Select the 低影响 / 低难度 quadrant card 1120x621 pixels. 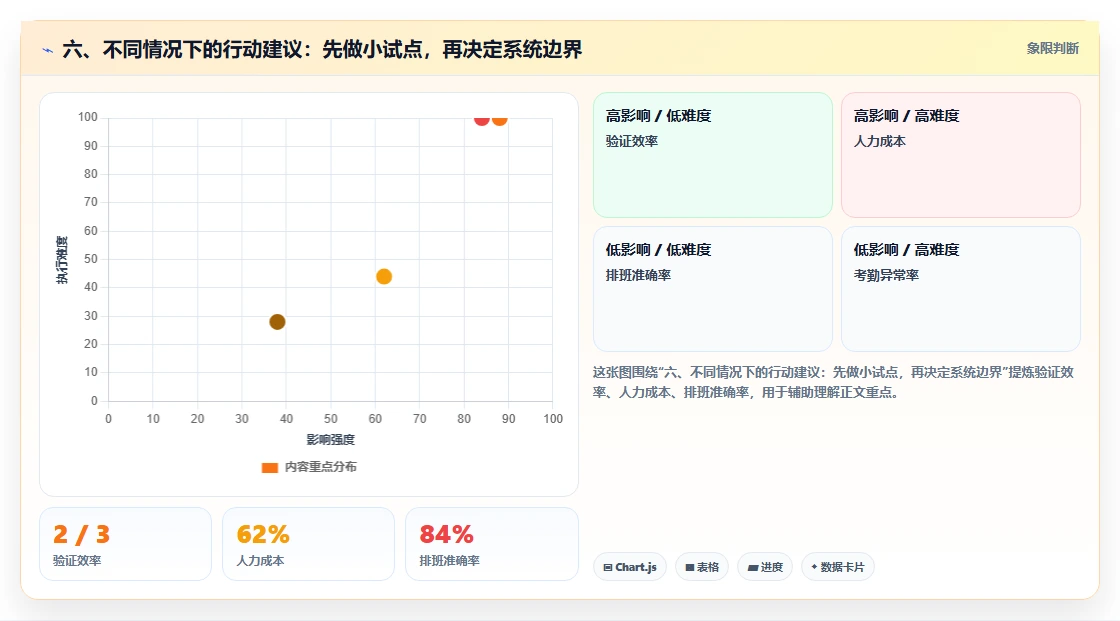pos(713,289)
